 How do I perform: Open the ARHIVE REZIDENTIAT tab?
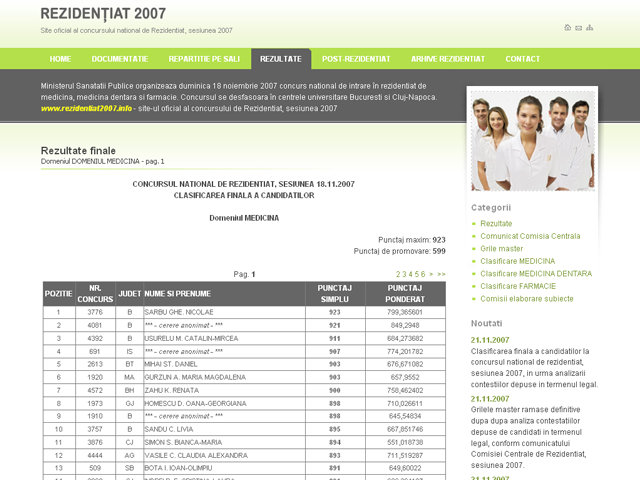coord(448,59)
